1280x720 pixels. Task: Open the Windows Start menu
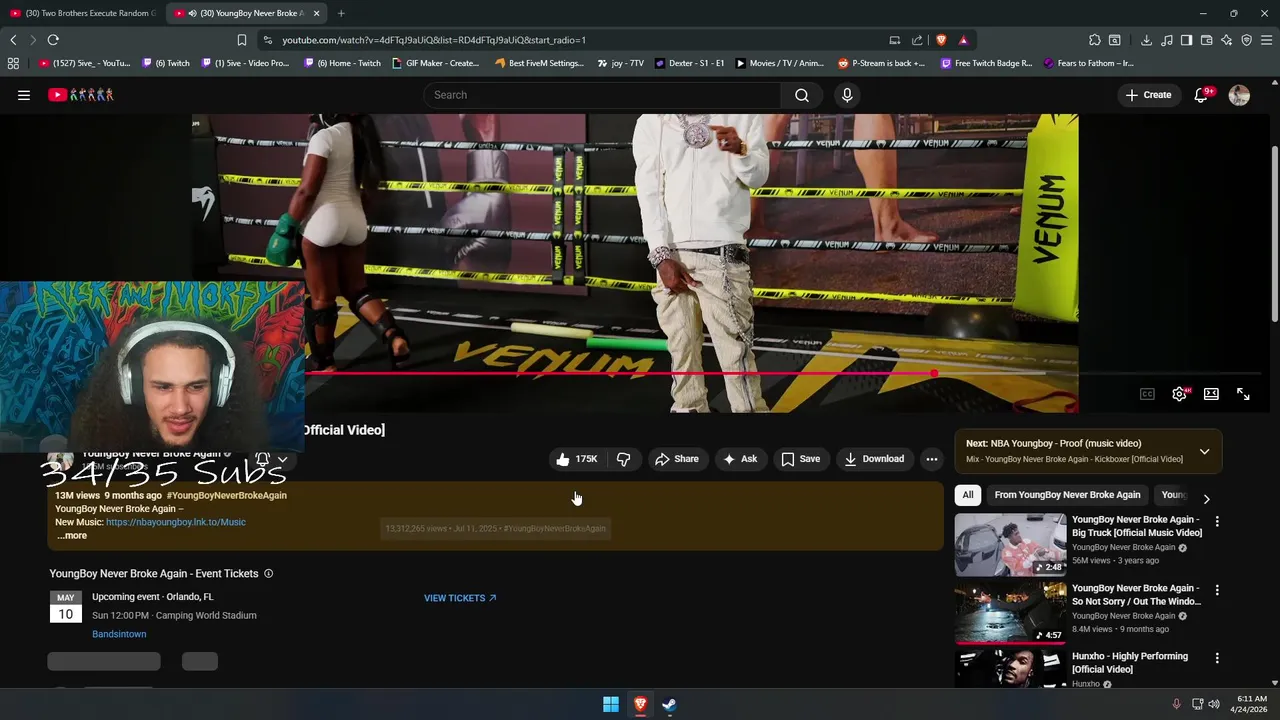click(x=611, y=704)
